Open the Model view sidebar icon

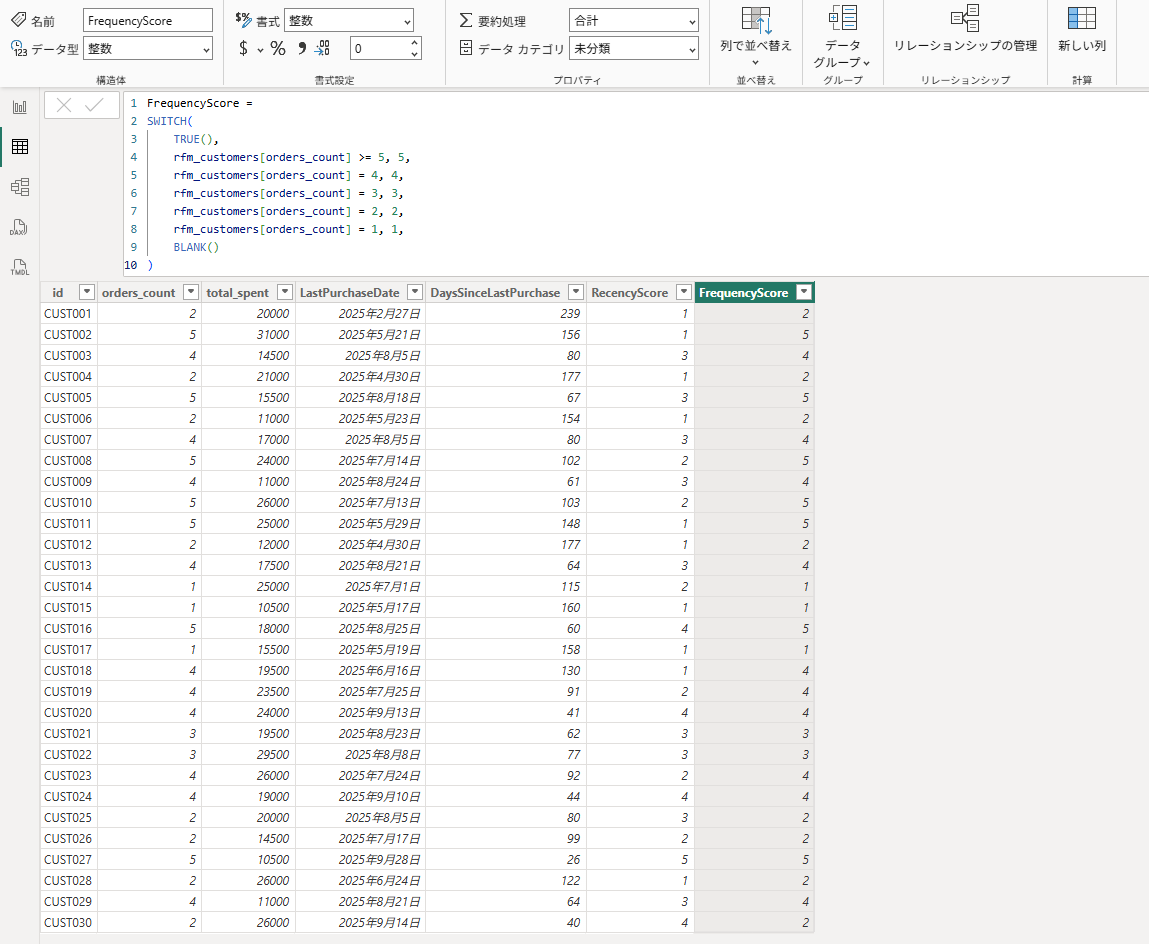pyautogui.click(x=19, y=187)
